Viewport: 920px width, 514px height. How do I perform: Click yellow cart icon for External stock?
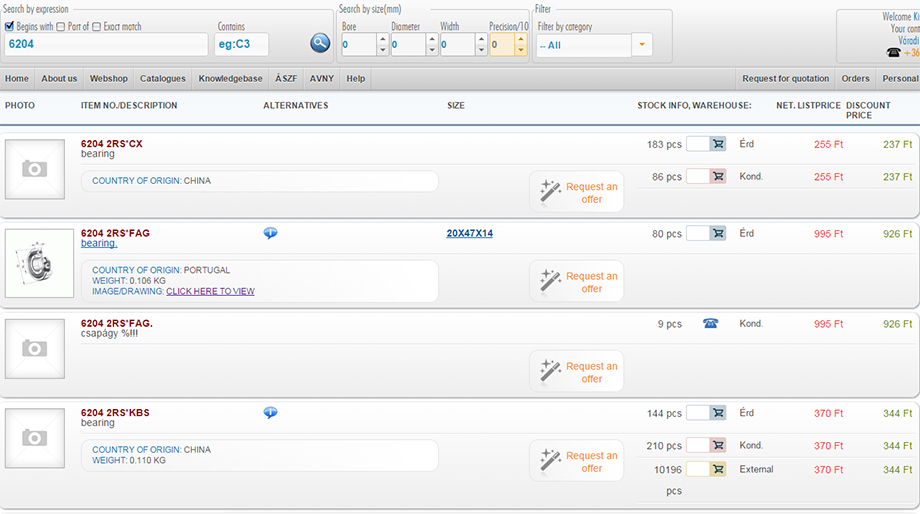tap(717, 469)
